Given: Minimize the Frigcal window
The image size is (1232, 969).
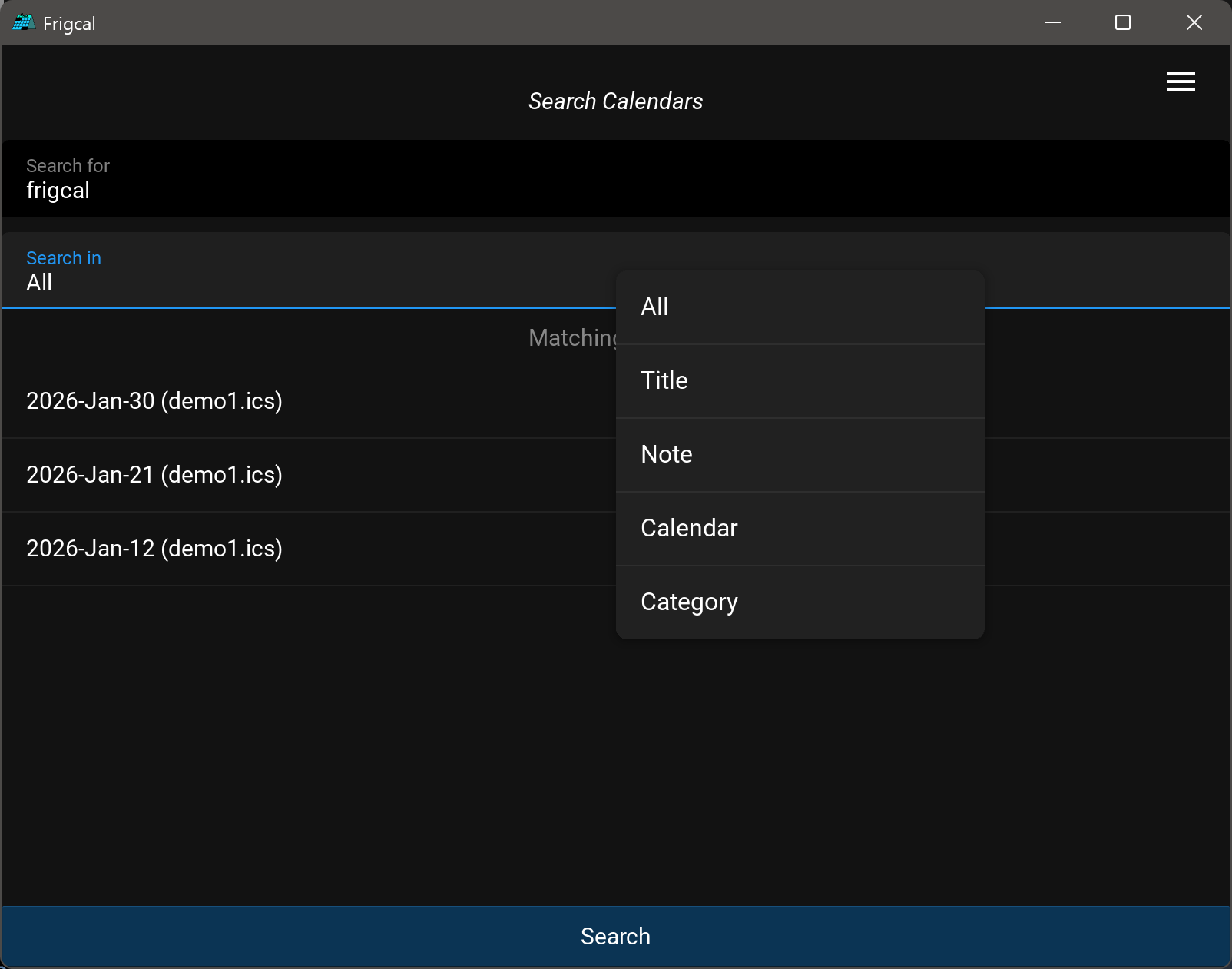Looking at the screenshot, I should tap(1053, 23).
